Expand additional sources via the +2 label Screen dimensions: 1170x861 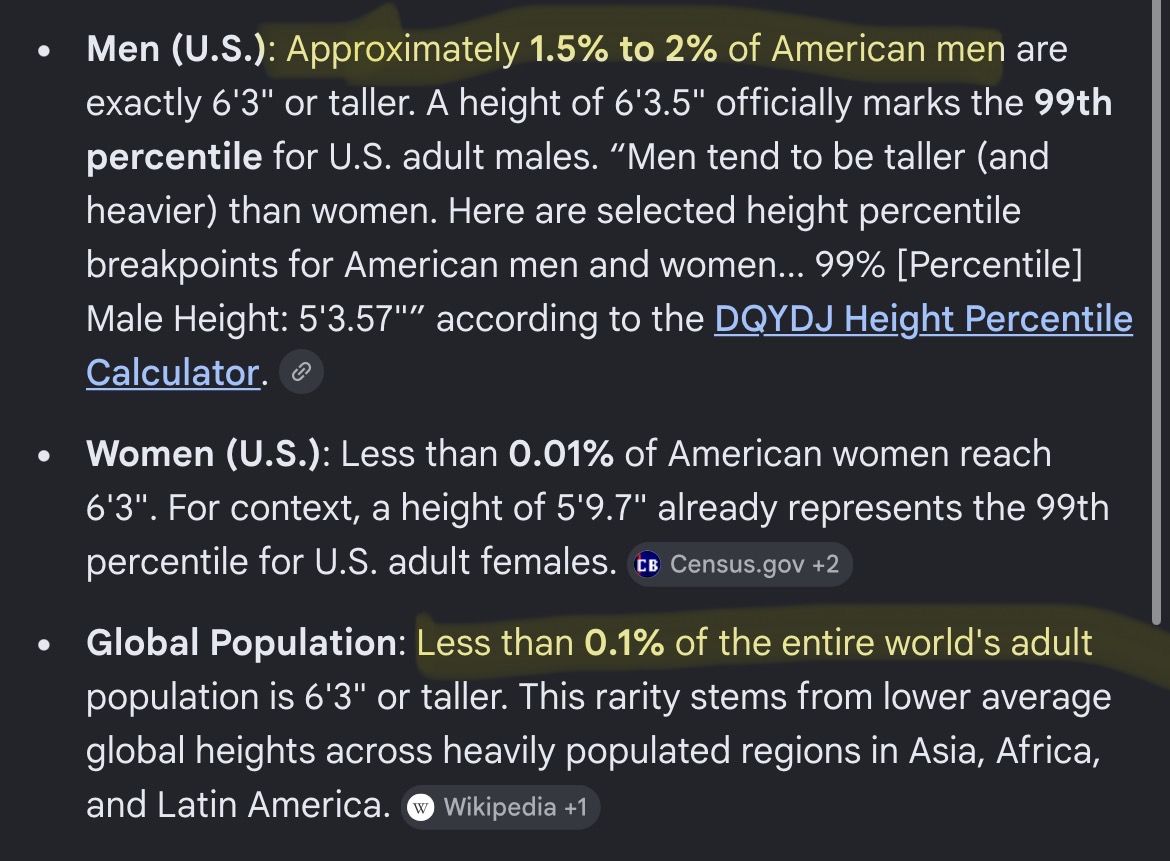(x=825, y=565)
